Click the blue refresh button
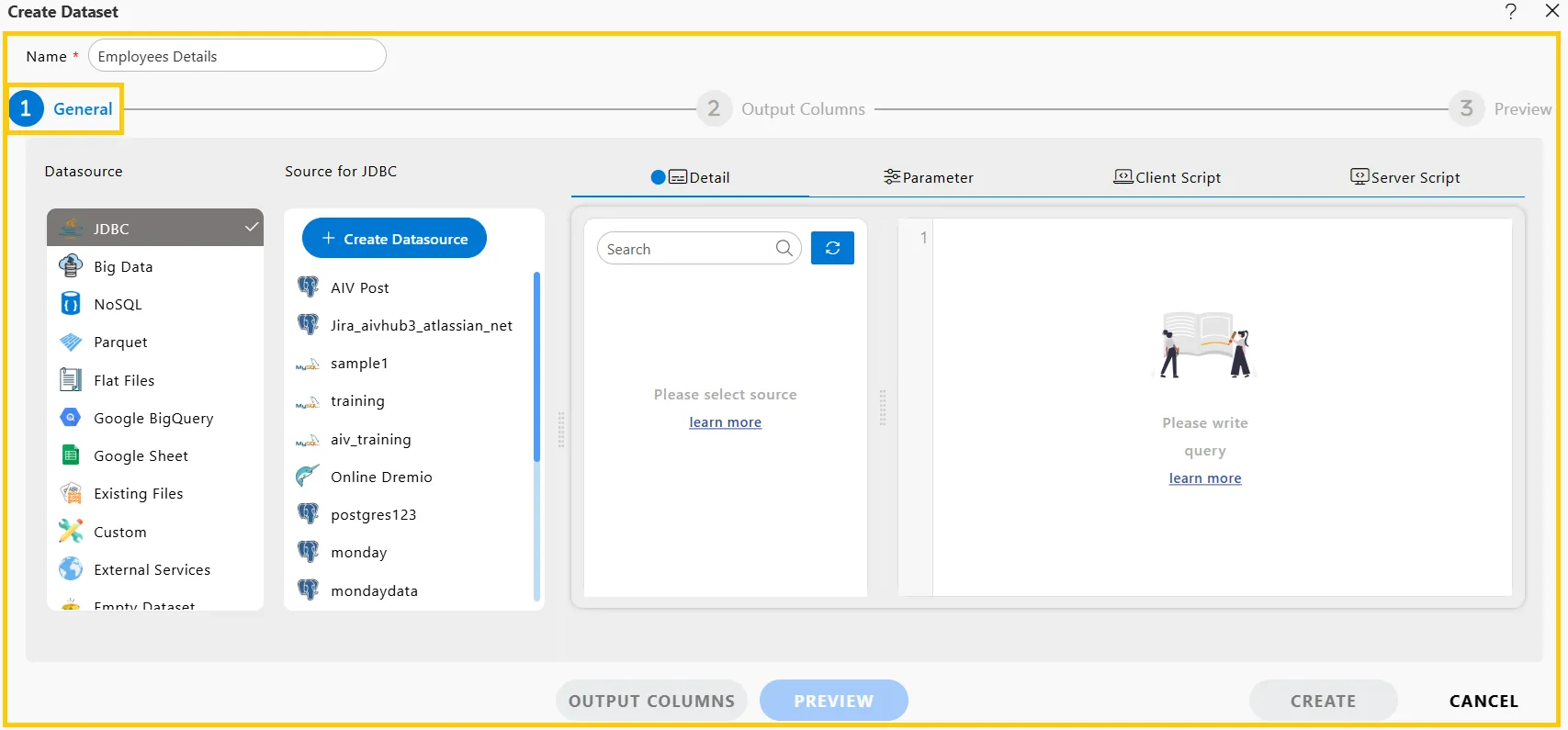Image resolution: width=1568 pixels, height=730 pixels. point(832,248)
